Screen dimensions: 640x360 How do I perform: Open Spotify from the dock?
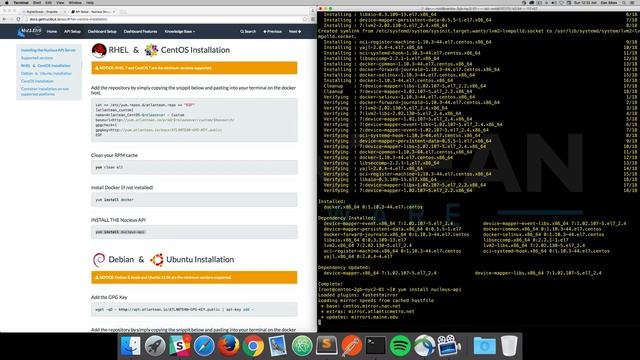pyautogui.click(x=400, y=346)
